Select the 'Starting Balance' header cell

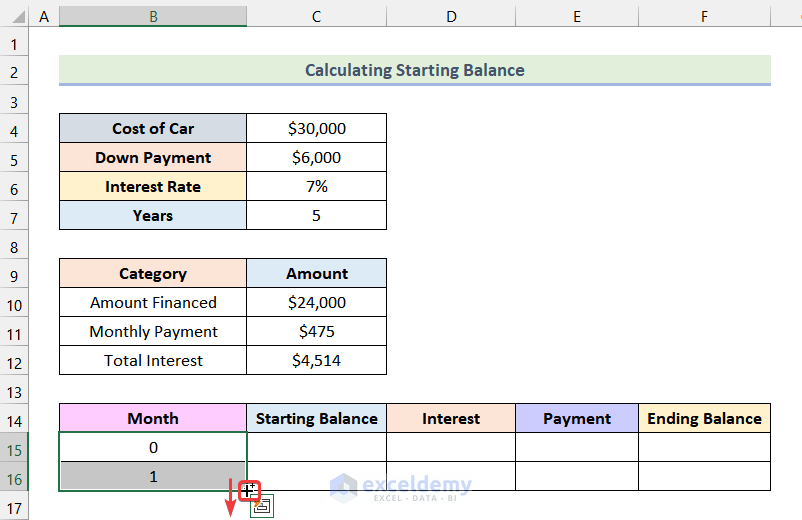pyautogui.click(x=317, y=418)
